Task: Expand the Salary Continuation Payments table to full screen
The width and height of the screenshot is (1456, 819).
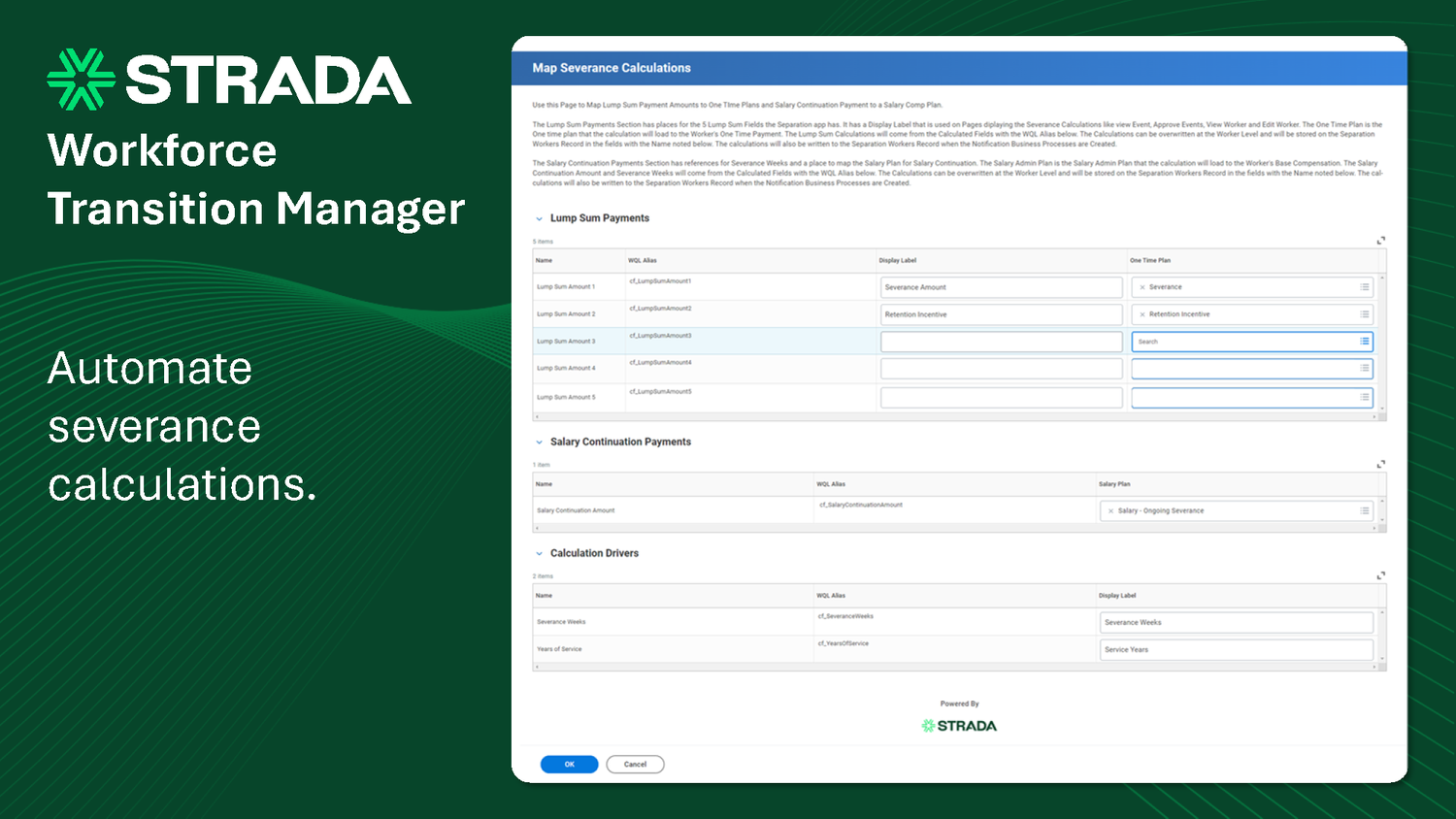Action: pyautogui.click(x=1380, y=464)
